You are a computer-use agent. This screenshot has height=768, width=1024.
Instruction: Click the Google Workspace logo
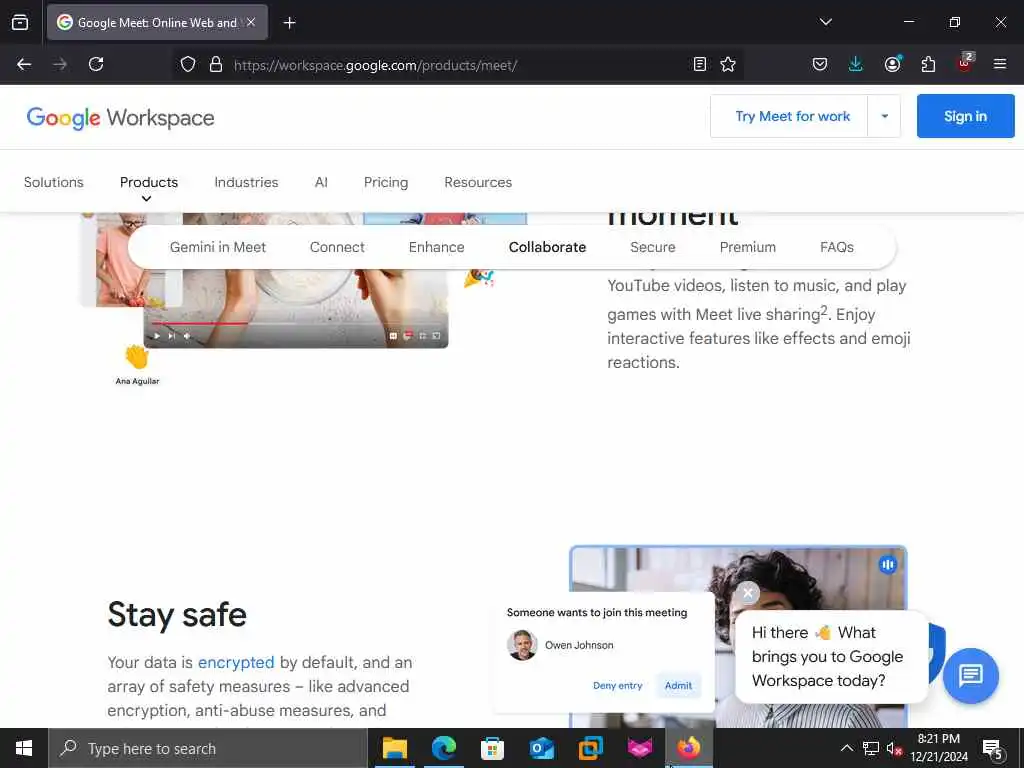120,118
